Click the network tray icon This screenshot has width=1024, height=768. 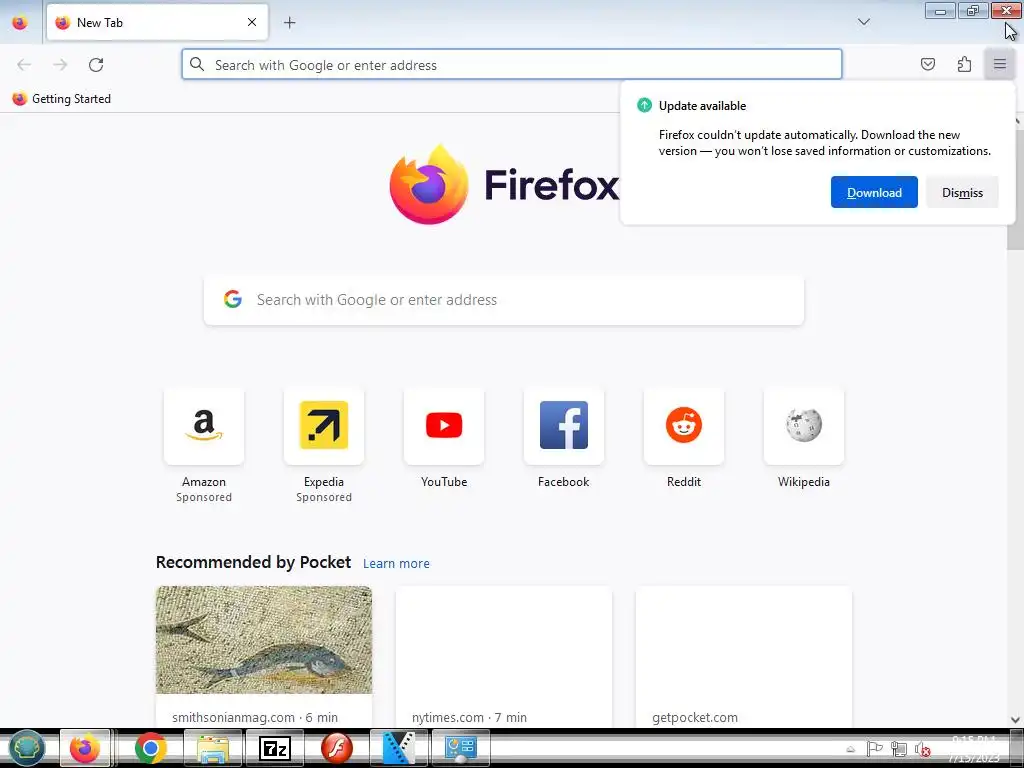click(899, 749)
